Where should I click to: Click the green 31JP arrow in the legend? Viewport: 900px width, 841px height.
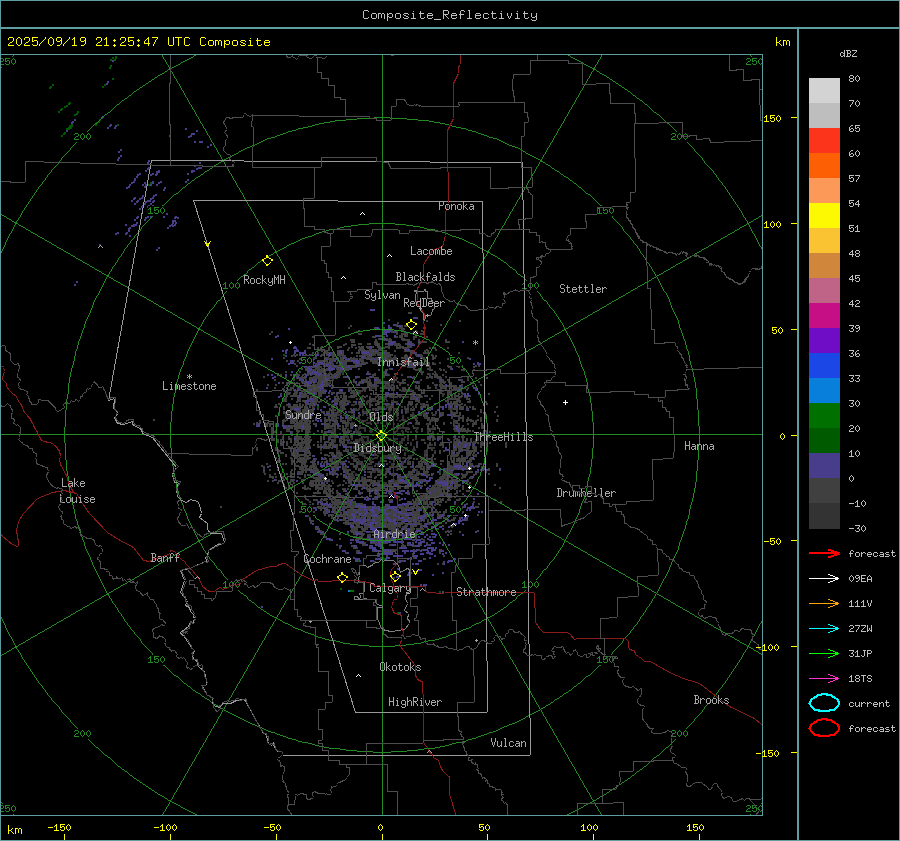tap(824, 653)
